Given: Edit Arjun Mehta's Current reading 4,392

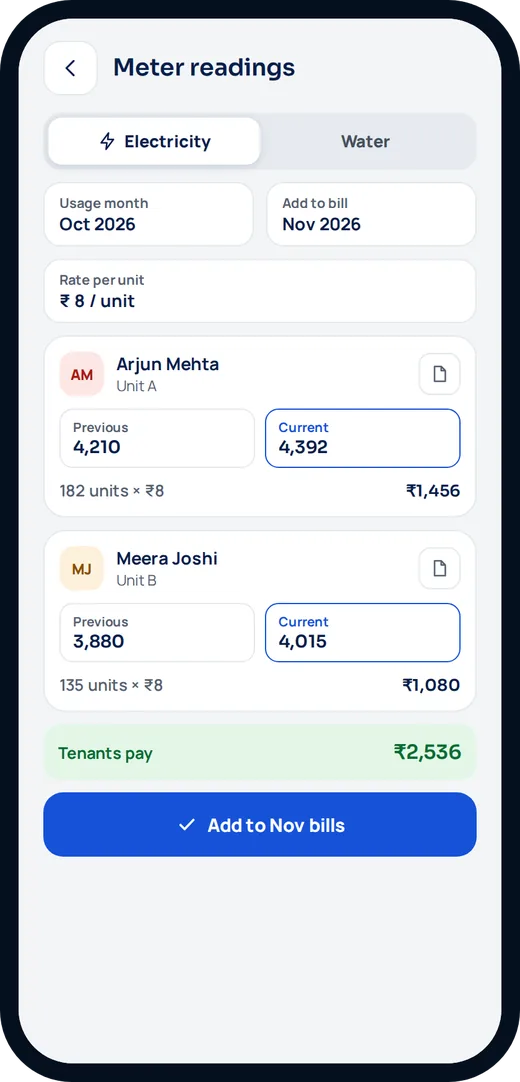Looking at the screenshot, I should [363, 438].
